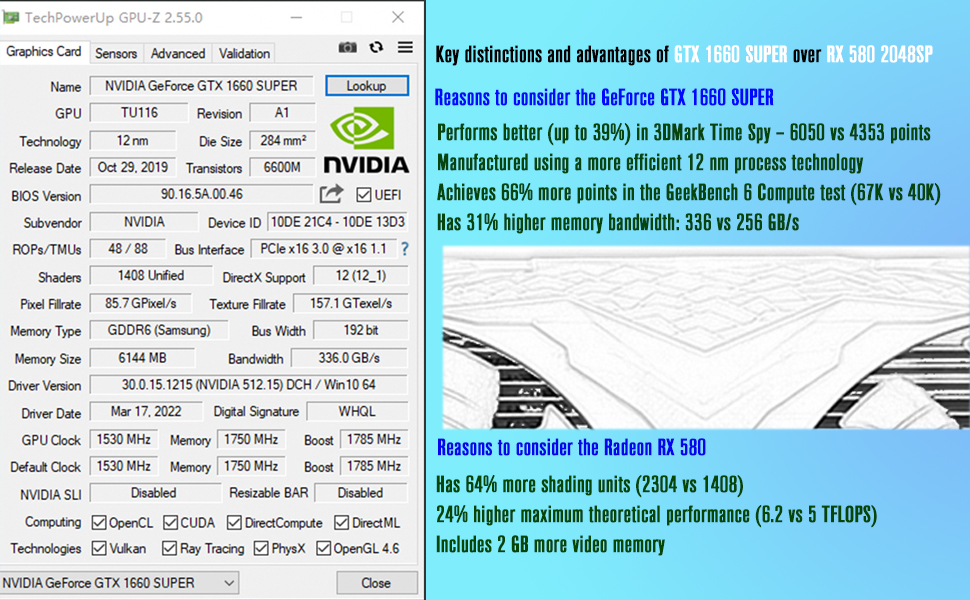Viewport: 970px width, 600px height.
Task: Toggle the OpenCL checkbox
Action: point(99,523)
